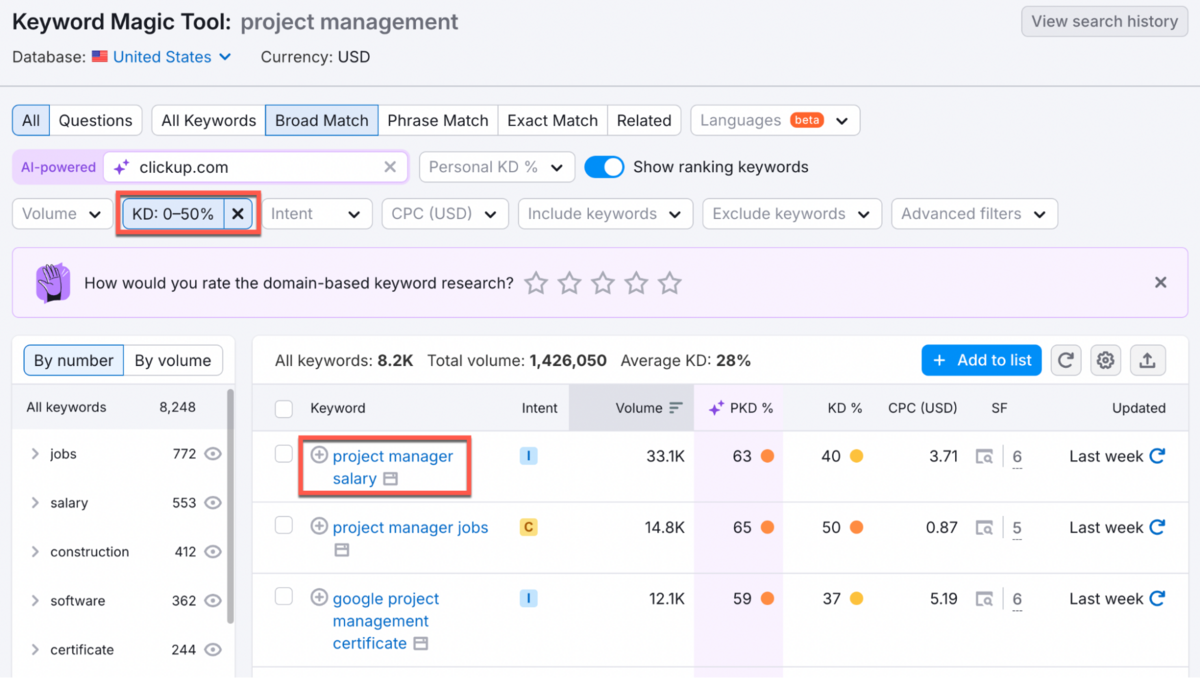Check google project management certificate checkbox
The height and width of the screenshot is (678, 1200).
[284, 596]
